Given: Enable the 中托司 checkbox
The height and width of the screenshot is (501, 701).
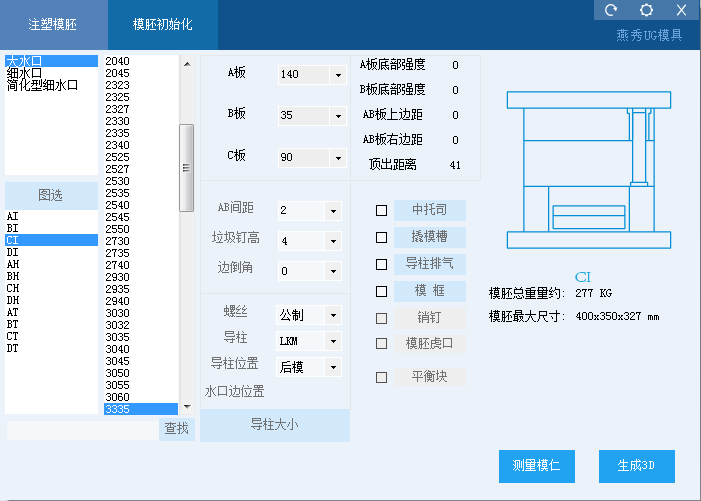Looking at the screenshot, I should [x=381, y=211].
